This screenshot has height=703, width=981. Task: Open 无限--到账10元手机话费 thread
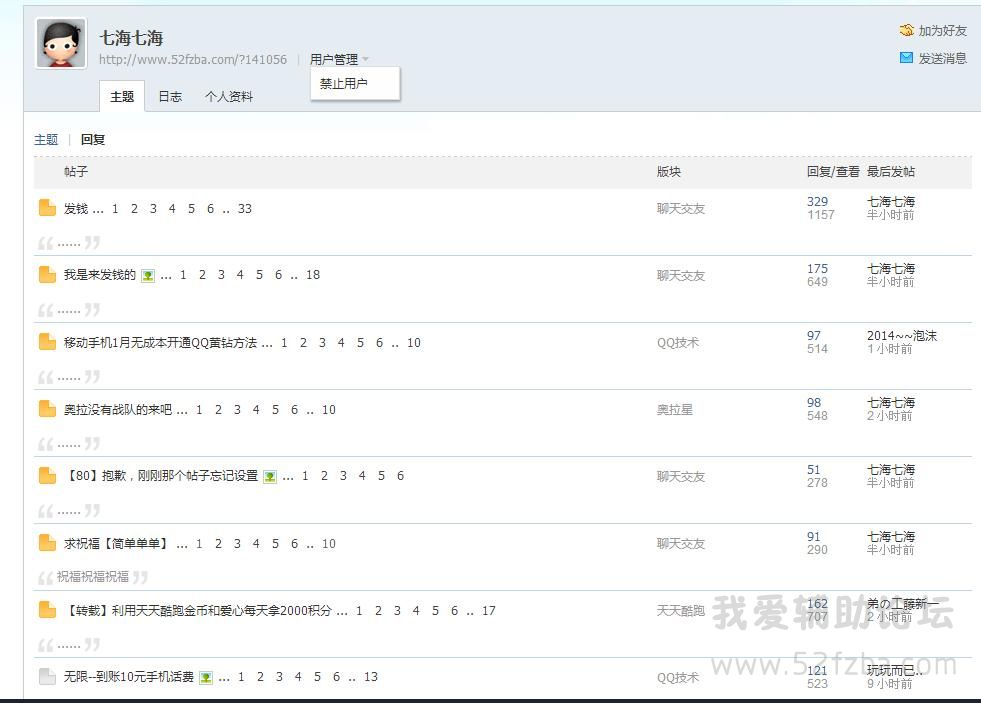[x=128, y=677]
